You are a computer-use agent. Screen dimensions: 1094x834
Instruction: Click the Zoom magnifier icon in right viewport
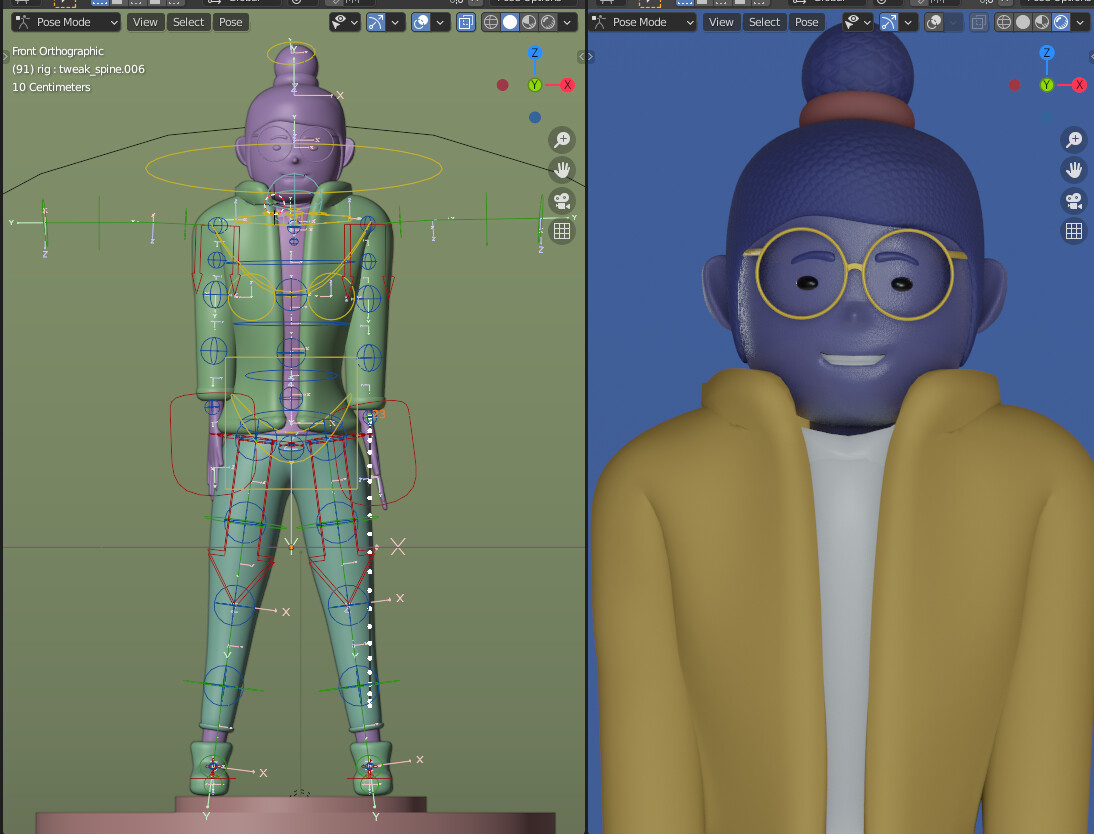click(x=1073, y=140)
